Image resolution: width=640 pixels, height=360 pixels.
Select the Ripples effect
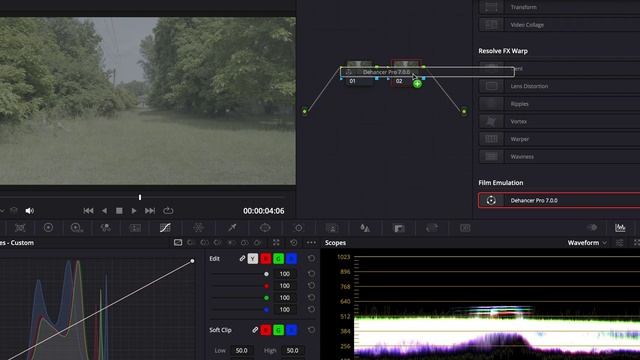point(559,104)
